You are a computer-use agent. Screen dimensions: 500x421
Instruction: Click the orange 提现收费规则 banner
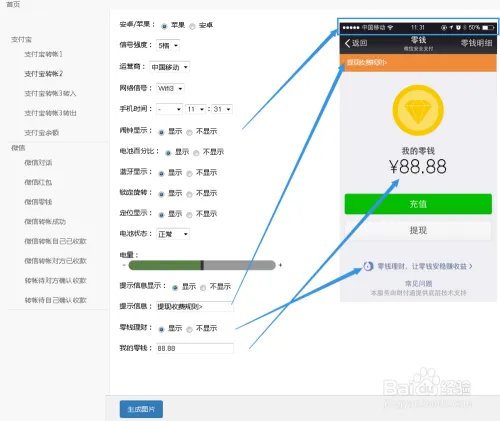pos(418,63)
